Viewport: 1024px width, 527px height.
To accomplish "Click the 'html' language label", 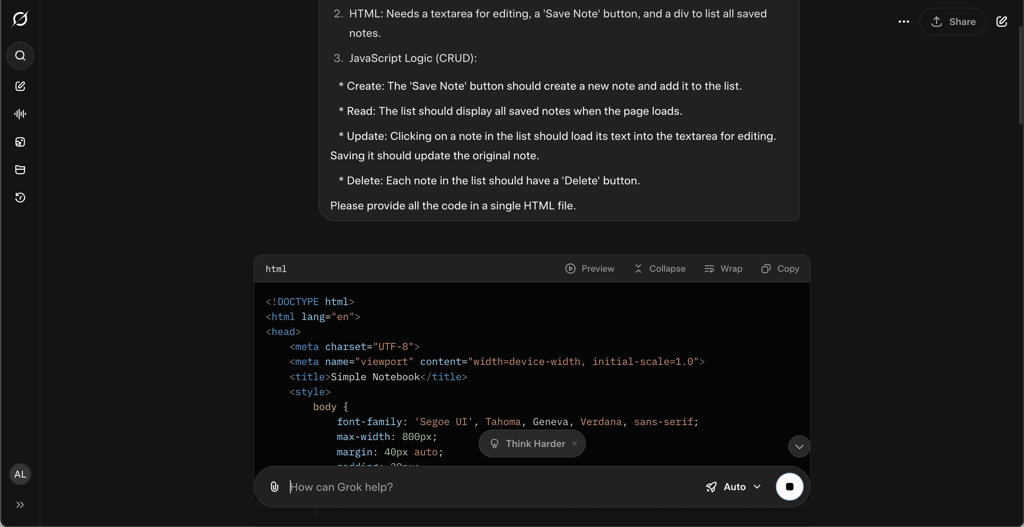I will coord(276,268).
